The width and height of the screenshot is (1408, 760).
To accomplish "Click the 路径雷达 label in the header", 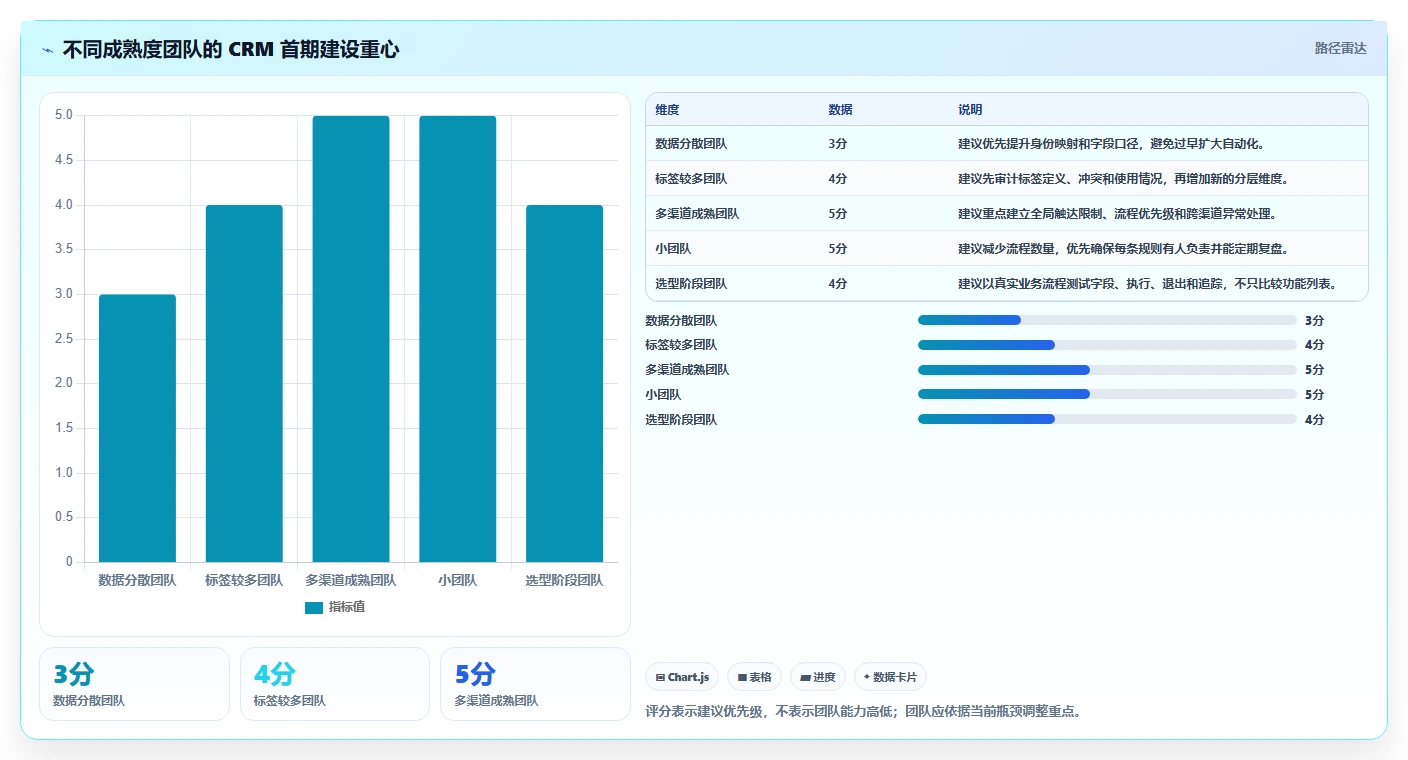I will [x=1340, y=48].
